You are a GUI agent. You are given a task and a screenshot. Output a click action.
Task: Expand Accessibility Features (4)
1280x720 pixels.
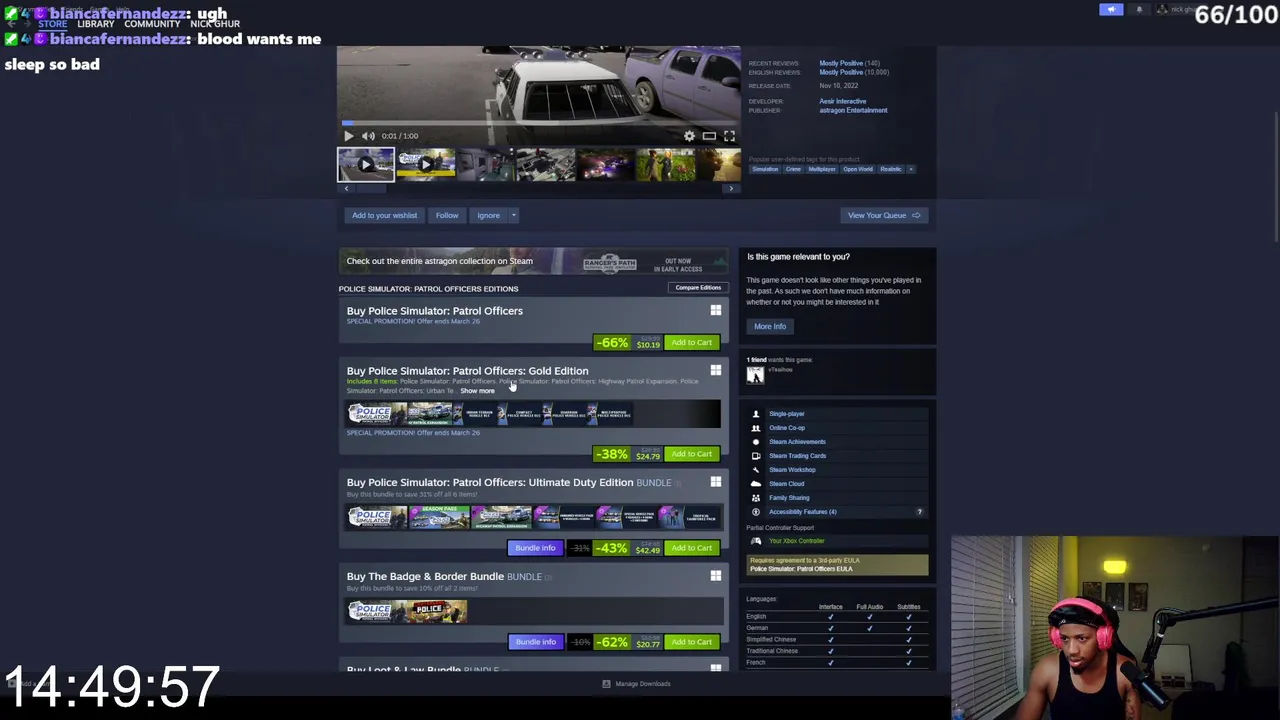[x=803, y=512]
